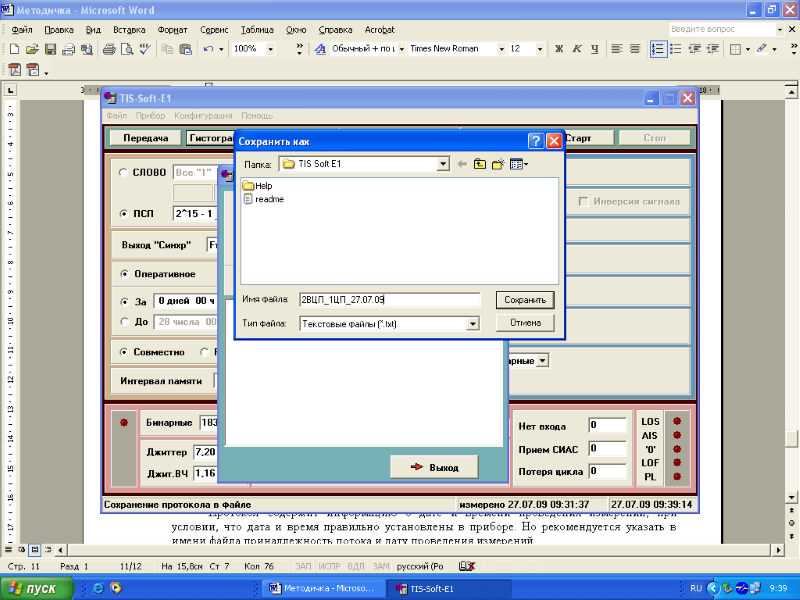
Task: Open Правка menu in Word
Action: [x=59, y=30]
